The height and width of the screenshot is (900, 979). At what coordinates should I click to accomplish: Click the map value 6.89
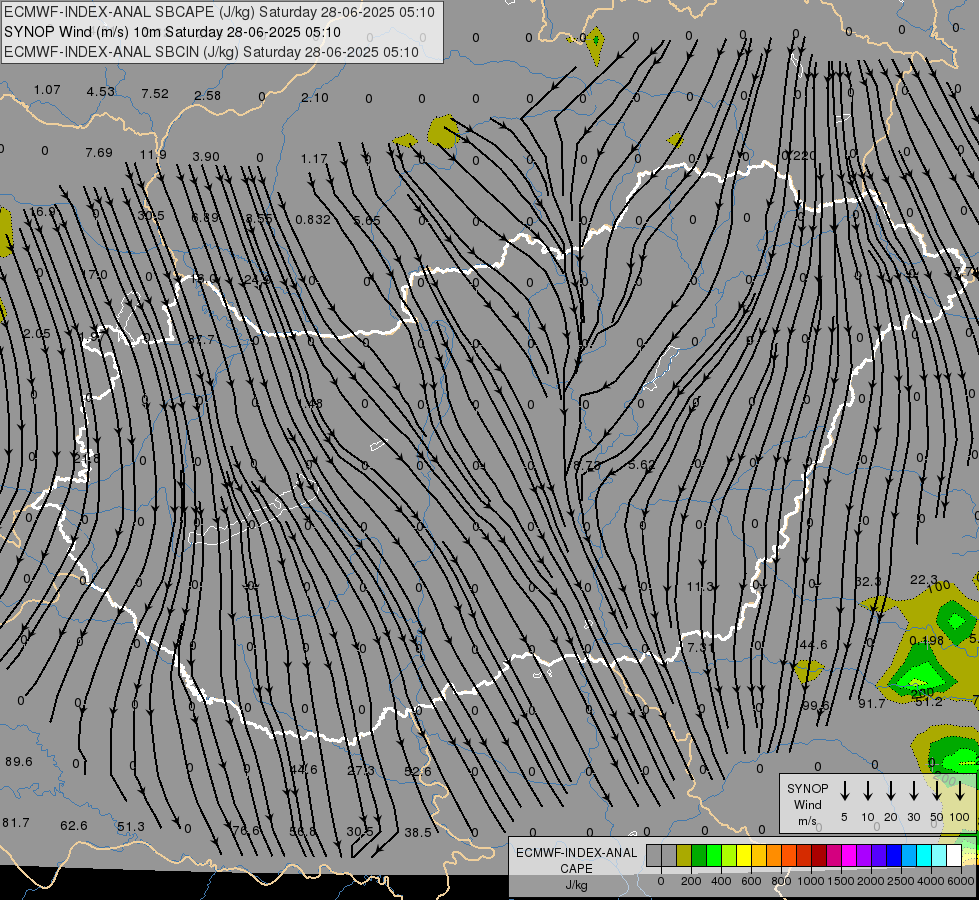pyautogui.click(x=205, y=217)
